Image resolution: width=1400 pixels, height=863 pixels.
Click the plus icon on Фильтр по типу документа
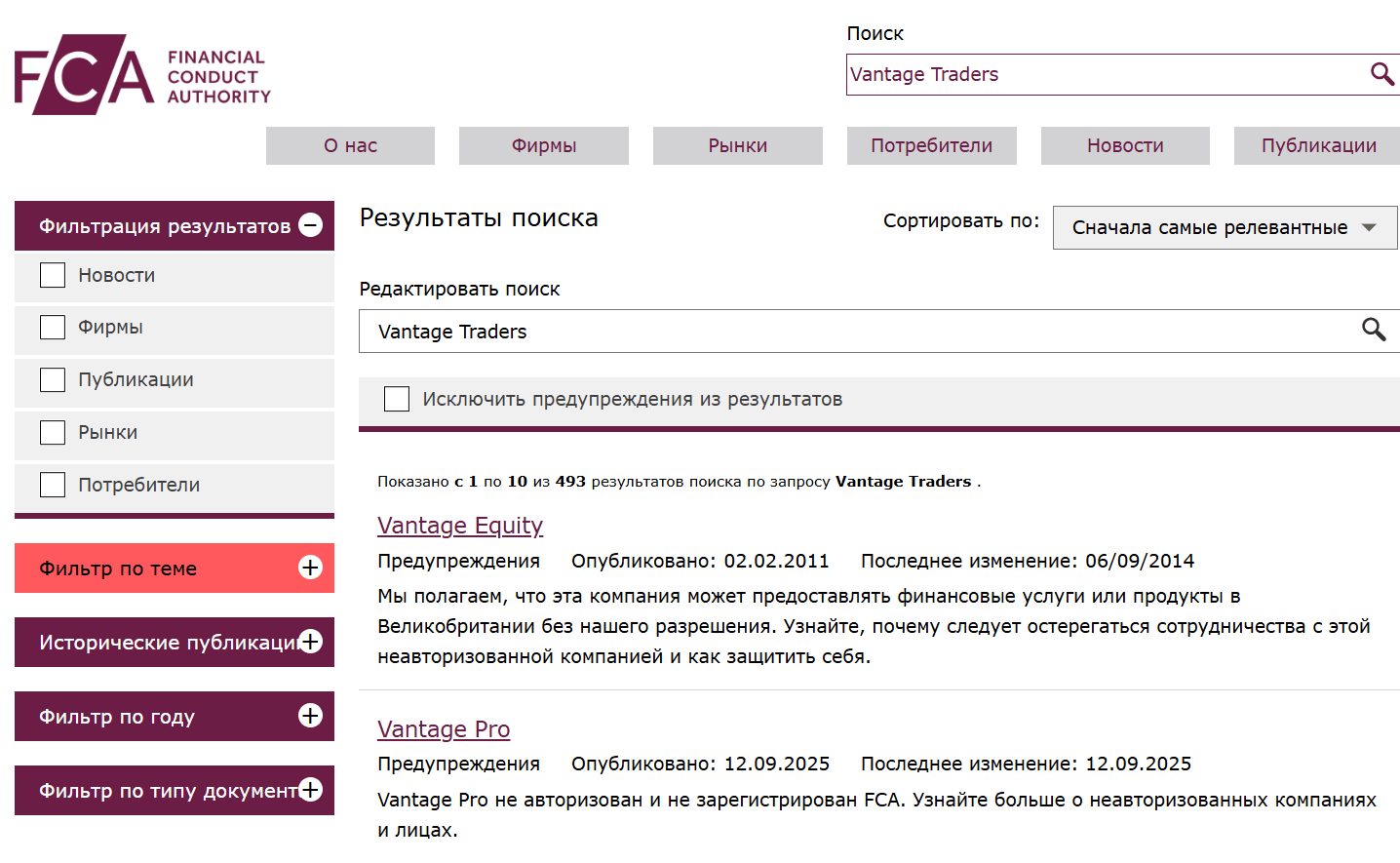(310, 790)
